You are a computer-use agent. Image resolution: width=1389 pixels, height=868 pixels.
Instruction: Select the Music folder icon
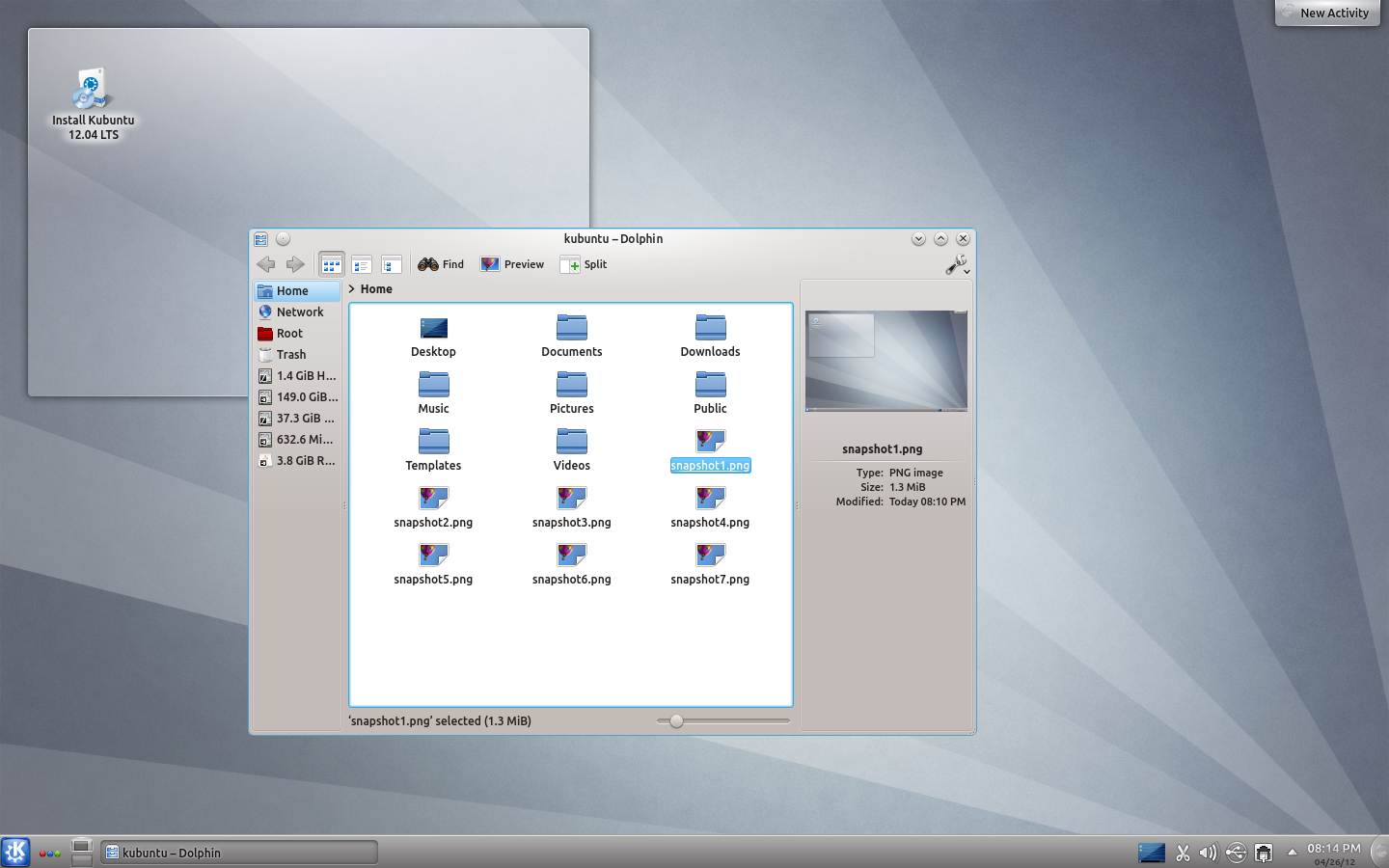433,386
